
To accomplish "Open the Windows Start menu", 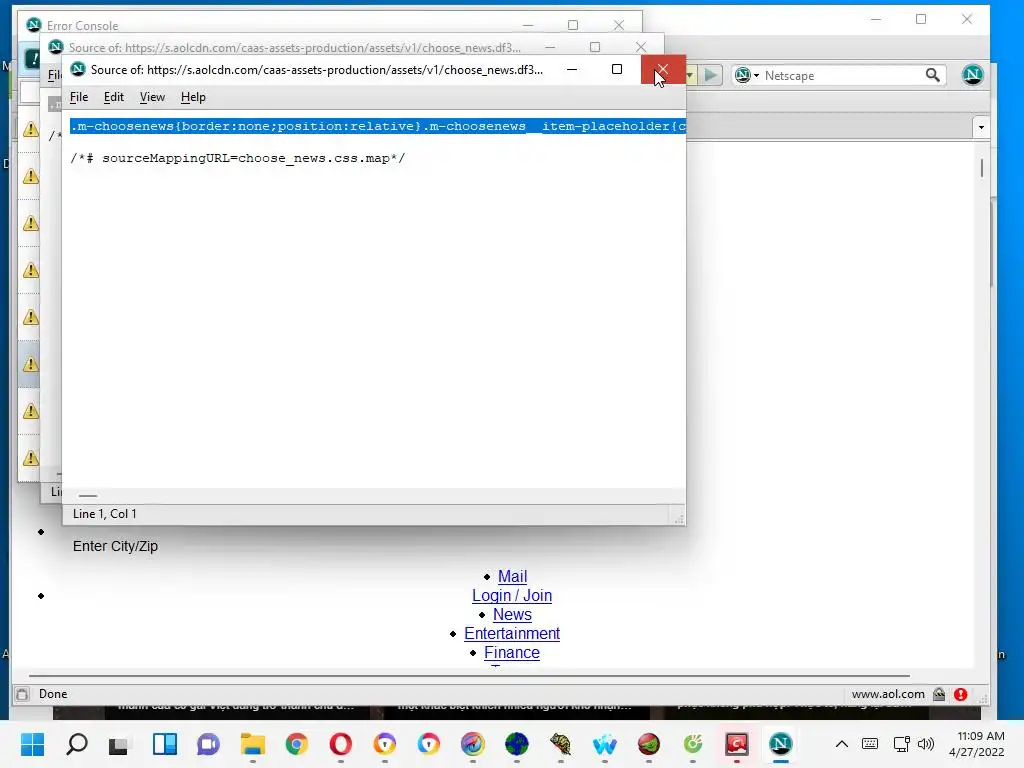I will pyautogui.click(x=33, y=744).
